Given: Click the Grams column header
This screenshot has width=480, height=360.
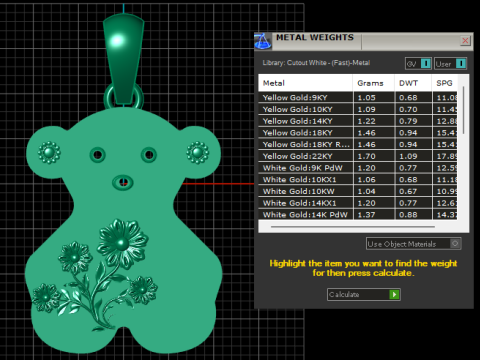Looking at the screenshot, I should (373, 83).
